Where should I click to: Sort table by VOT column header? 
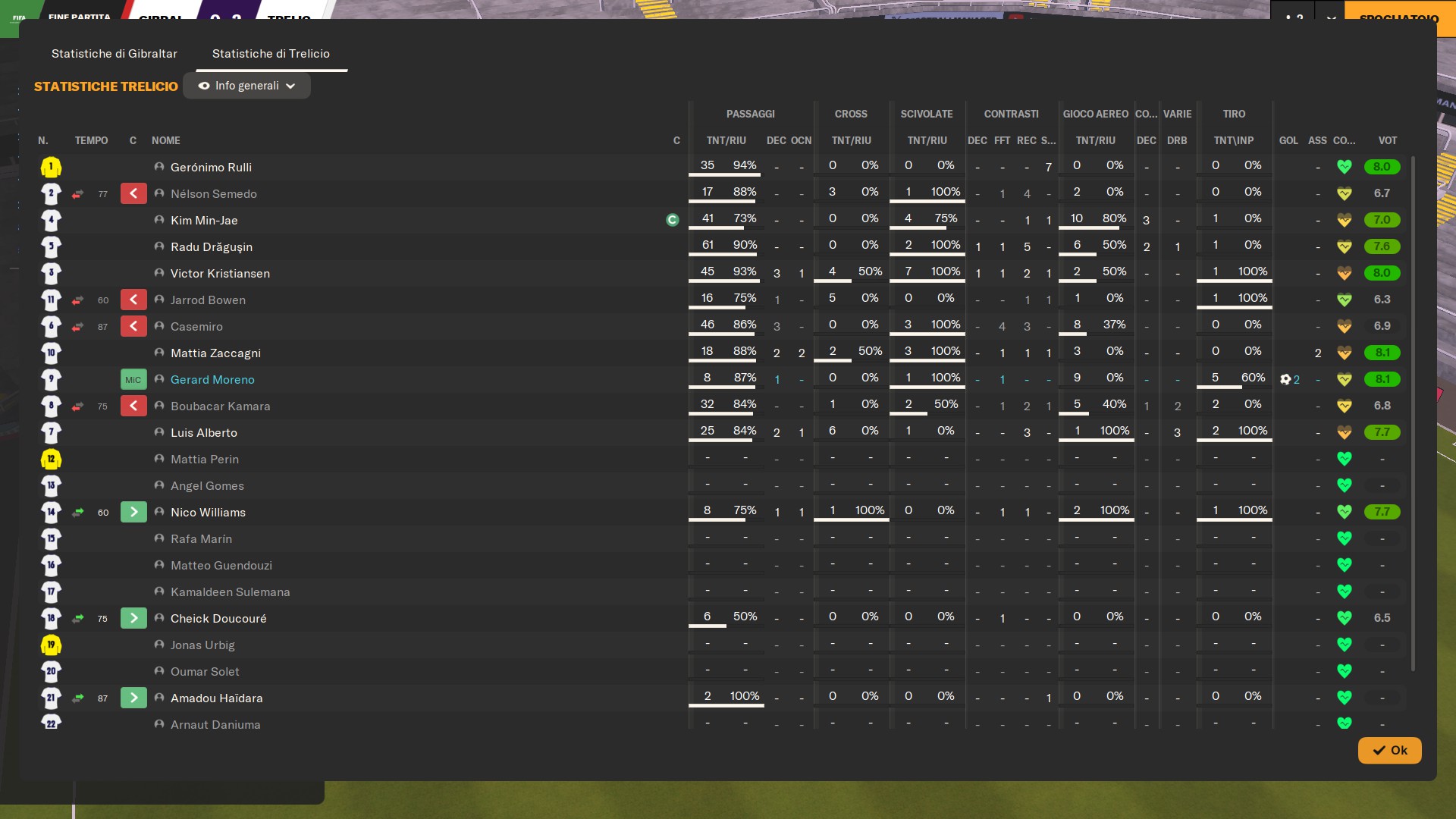pos(1387,140)
